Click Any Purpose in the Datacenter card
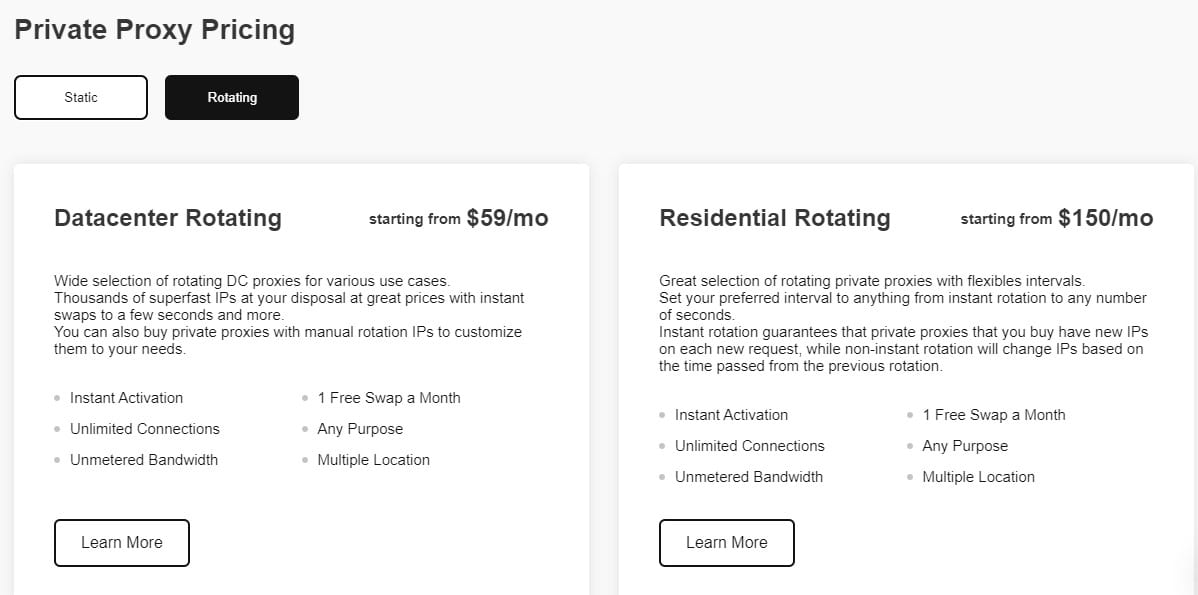 coord(360,429)
